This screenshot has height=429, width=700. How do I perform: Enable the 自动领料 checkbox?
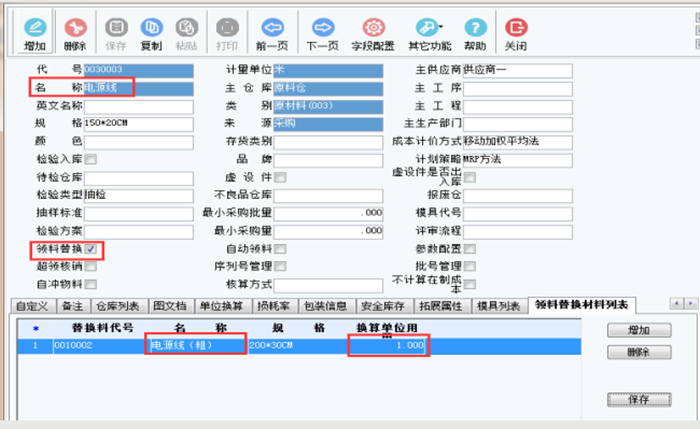280,249
